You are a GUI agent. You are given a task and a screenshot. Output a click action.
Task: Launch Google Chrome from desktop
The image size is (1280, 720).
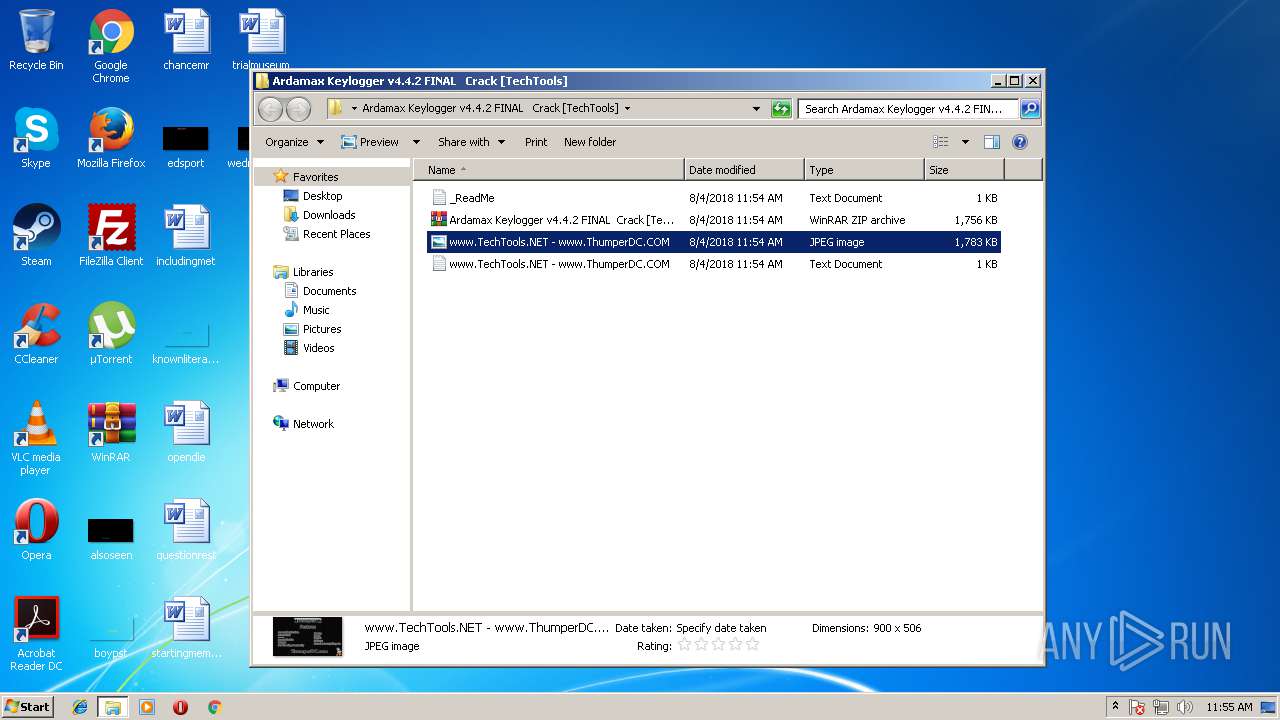click(111, 46)
